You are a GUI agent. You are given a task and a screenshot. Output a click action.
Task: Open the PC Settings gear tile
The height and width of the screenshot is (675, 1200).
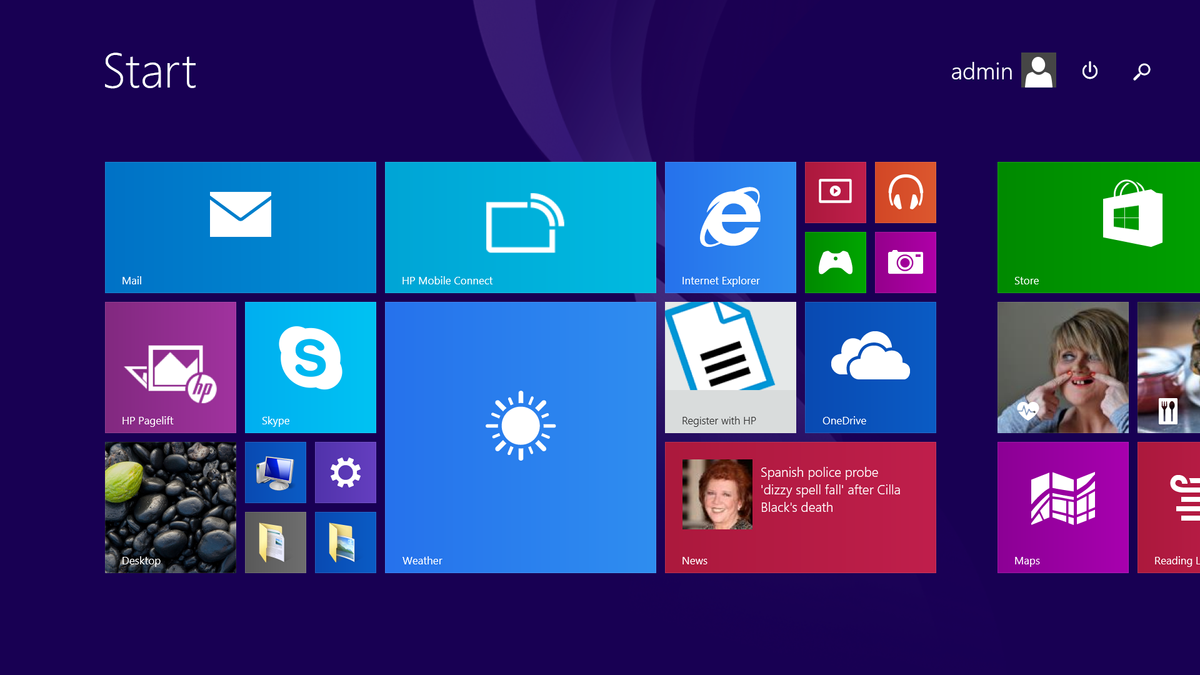[345, 472]
